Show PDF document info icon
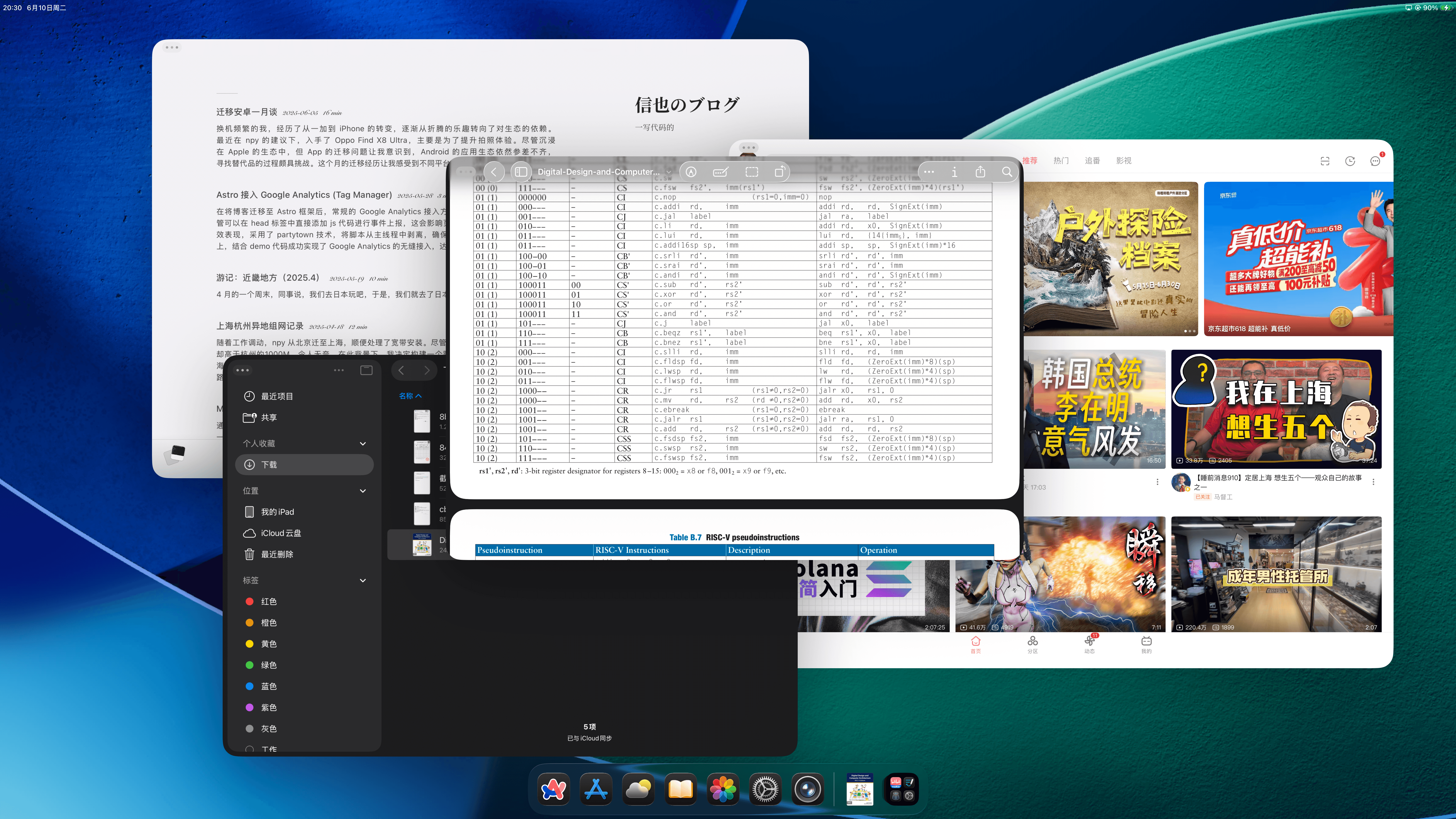Viewport: 1456px width, 819px height. (x=954, y=172)
